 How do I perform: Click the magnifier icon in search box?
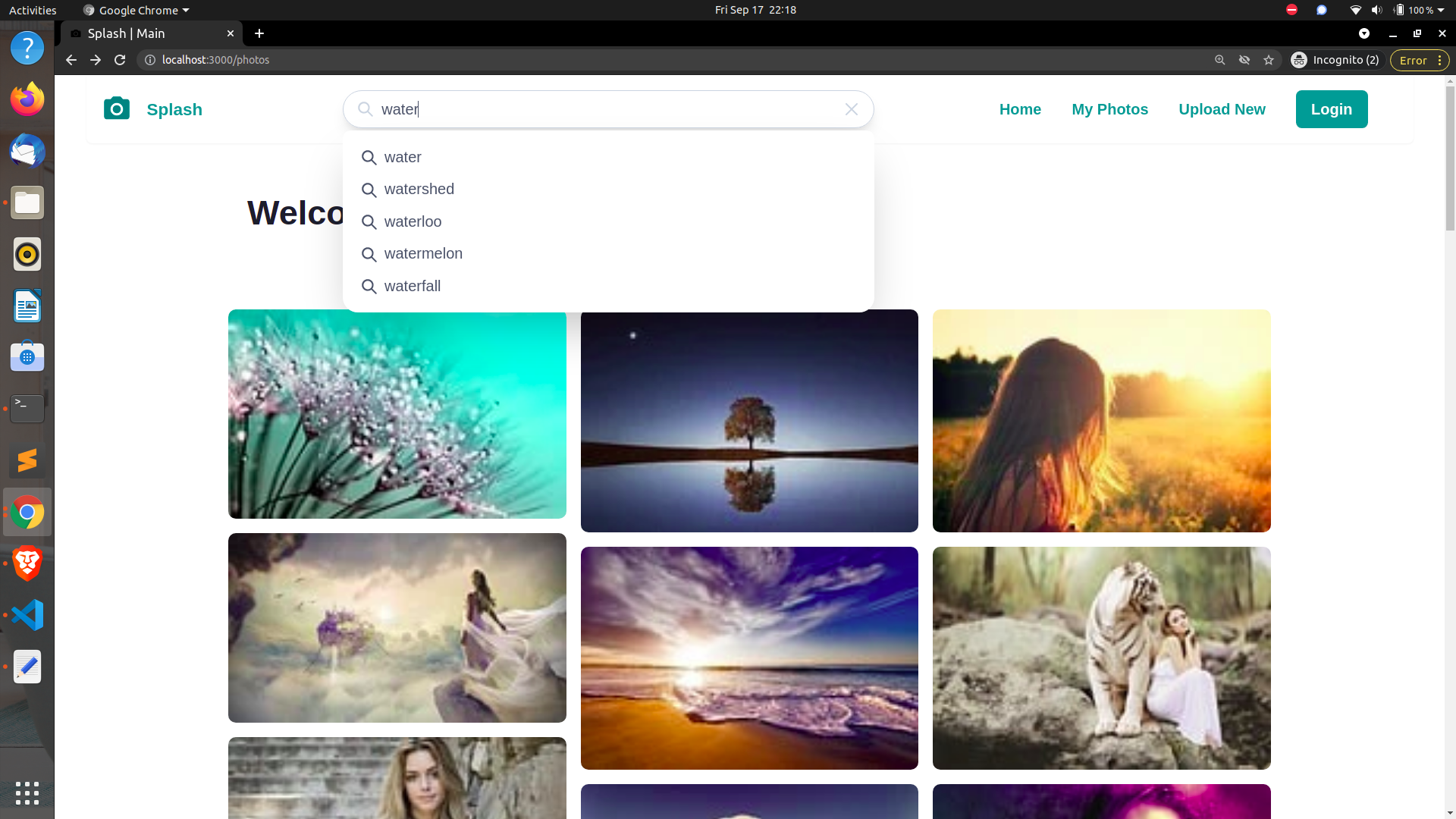[366, 109]
